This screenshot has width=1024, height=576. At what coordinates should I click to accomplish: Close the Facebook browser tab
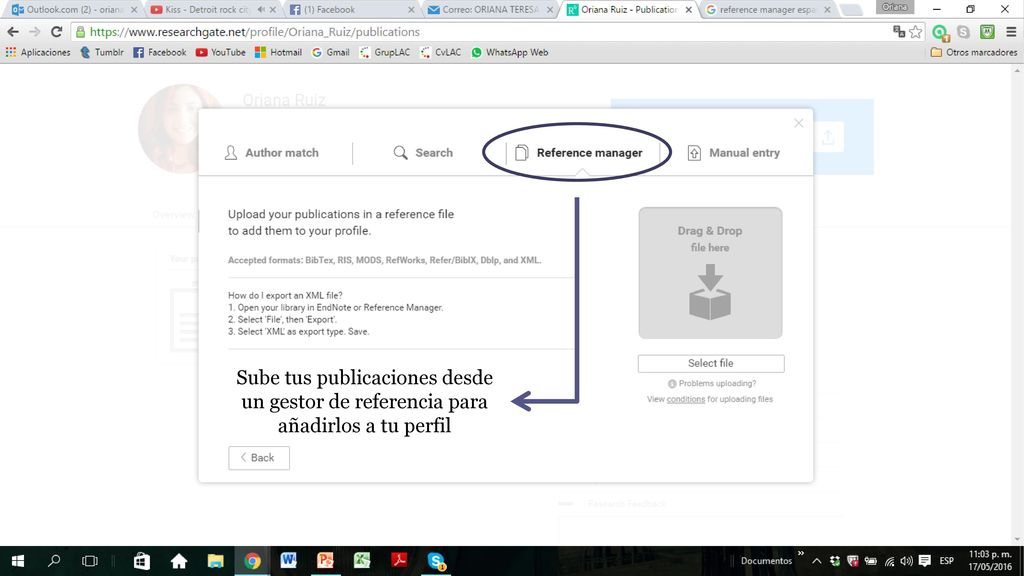[411, 10]
